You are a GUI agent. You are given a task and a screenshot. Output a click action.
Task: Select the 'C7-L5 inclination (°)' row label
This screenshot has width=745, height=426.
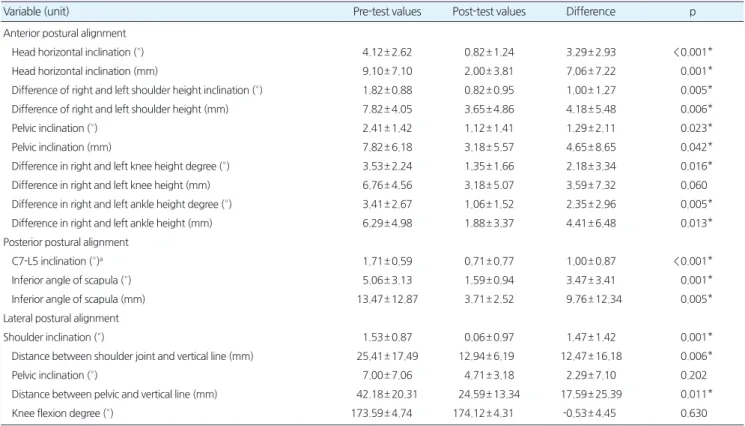pyautogui.click(x=57, y=261)
